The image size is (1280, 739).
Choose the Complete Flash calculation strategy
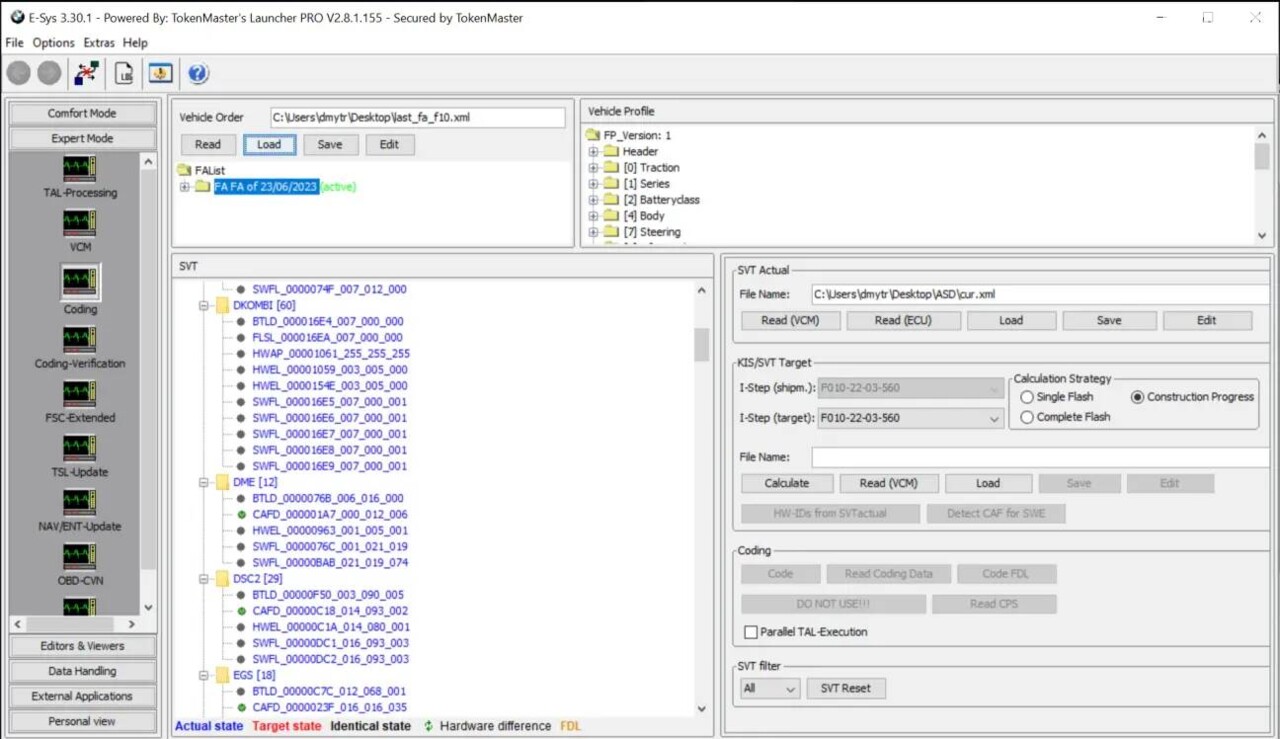click(x=1027, y=417)
